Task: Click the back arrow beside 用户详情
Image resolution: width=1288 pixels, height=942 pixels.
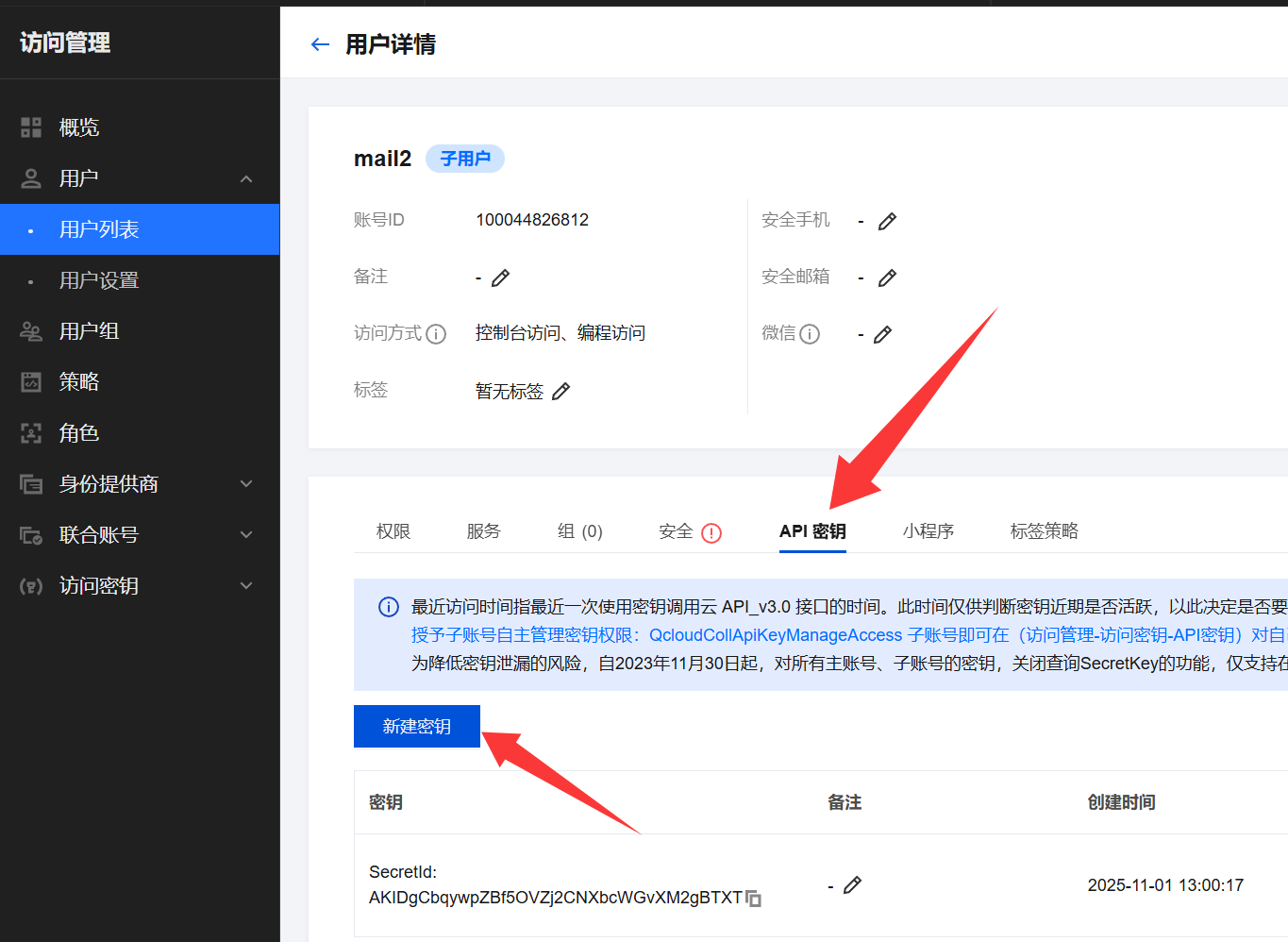Action: [x=320, y=44]
